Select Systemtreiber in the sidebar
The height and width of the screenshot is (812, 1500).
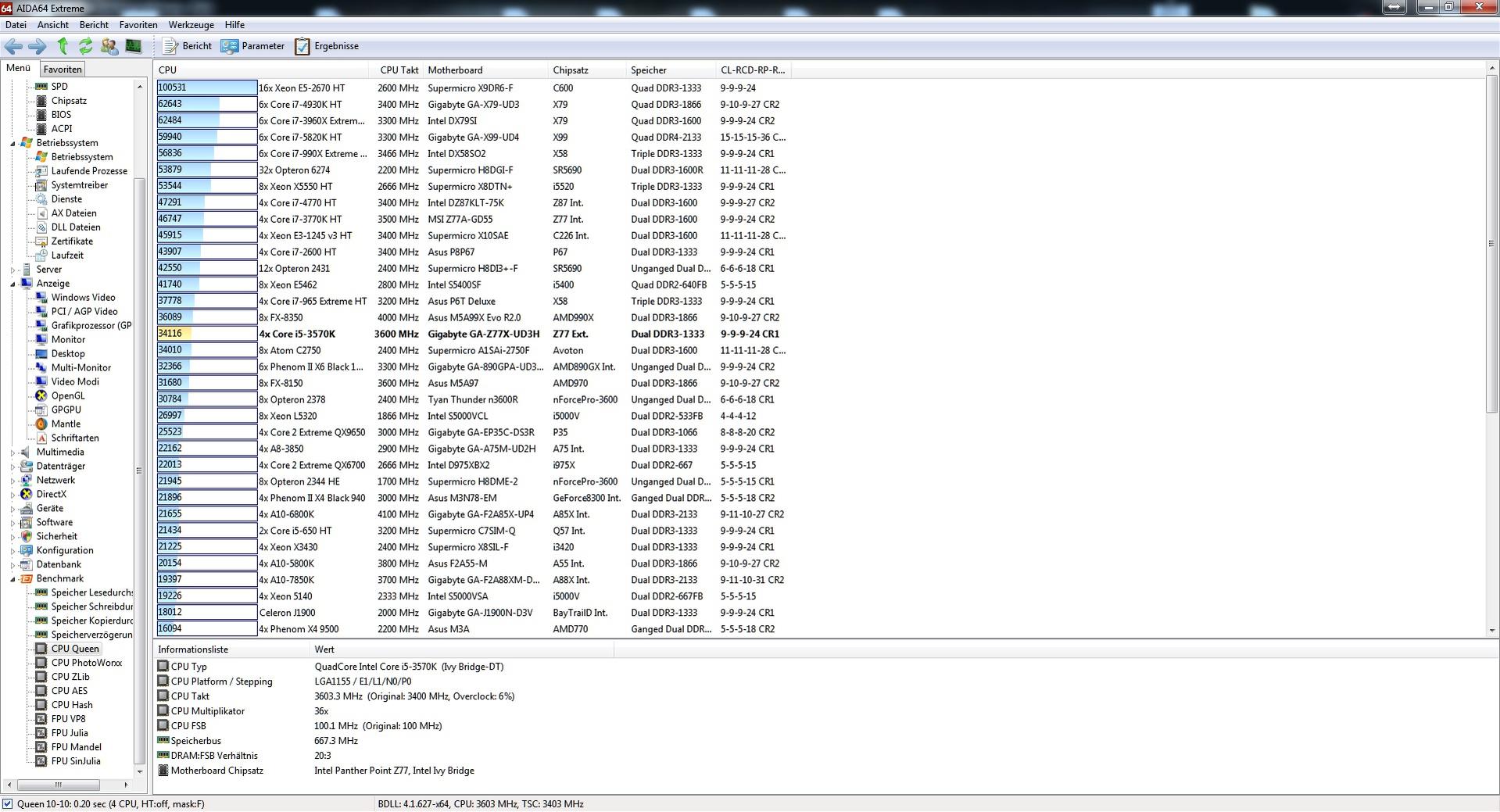(80, 185)
